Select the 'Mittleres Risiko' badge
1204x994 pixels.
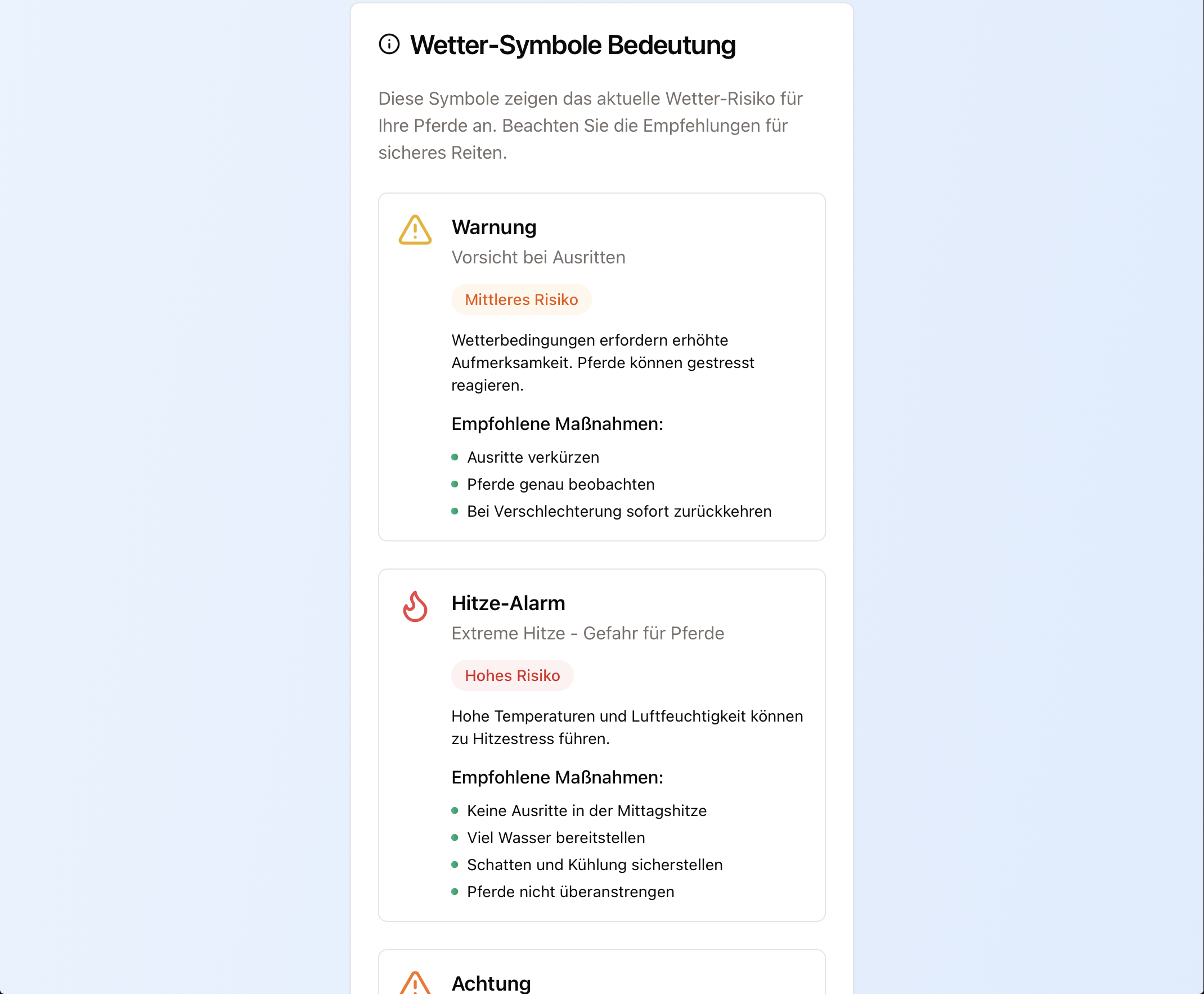tap(521, 299)
